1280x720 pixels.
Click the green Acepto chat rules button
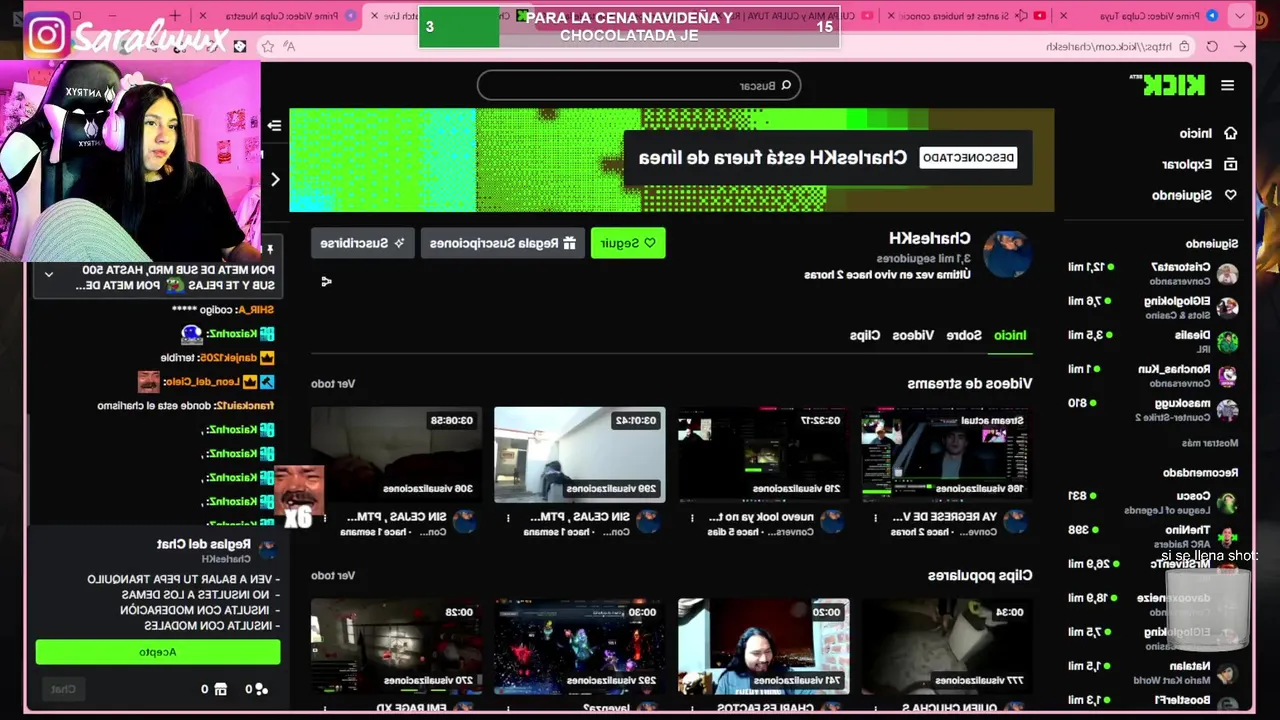158,652
